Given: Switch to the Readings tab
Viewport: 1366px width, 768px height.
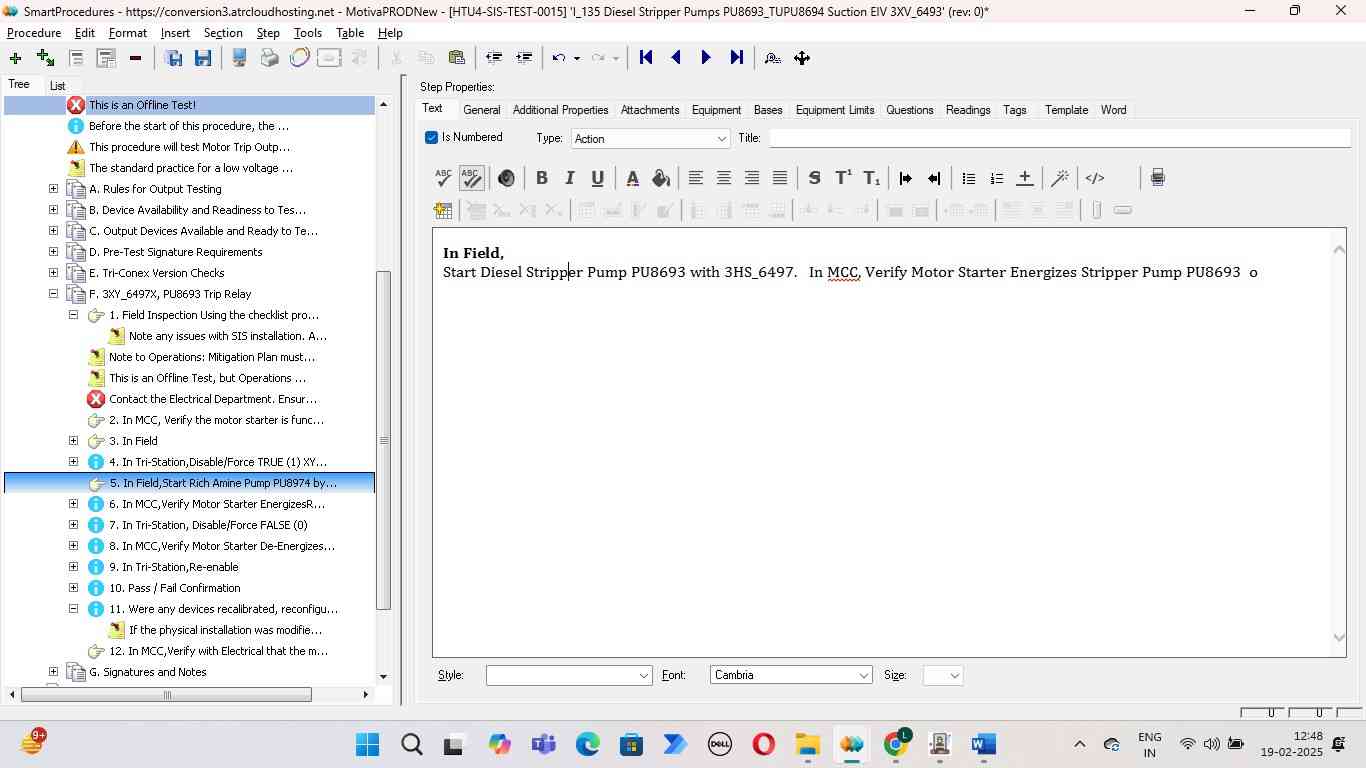Looking at the screenshot, I should (x=968, y=110).
